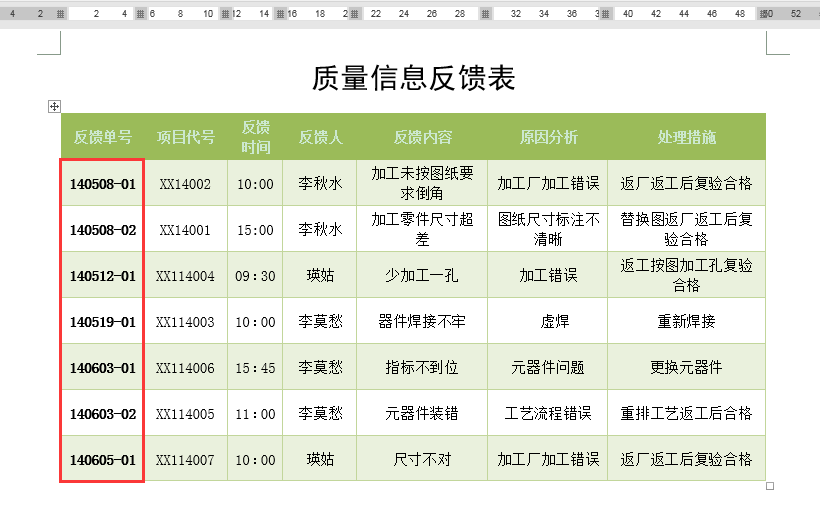Click cell 140605-01

coord(102,460)
